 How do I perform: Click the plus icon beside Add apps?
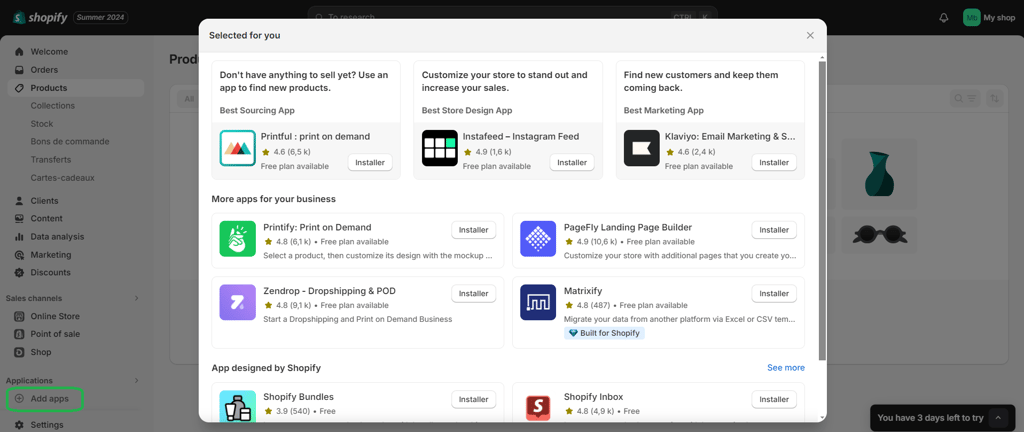point(19,399)
